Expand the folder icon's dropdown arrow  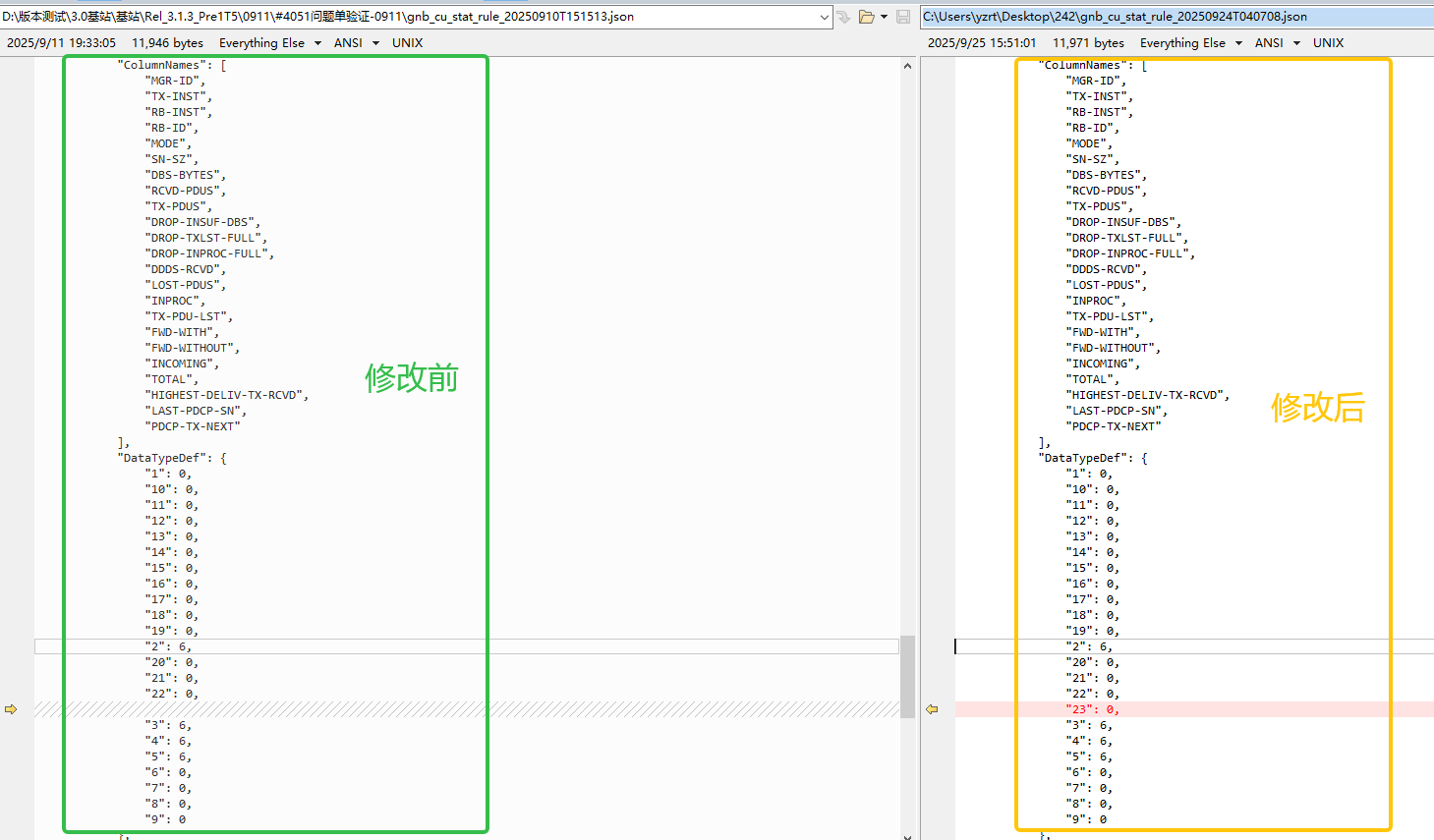(884, 17)
